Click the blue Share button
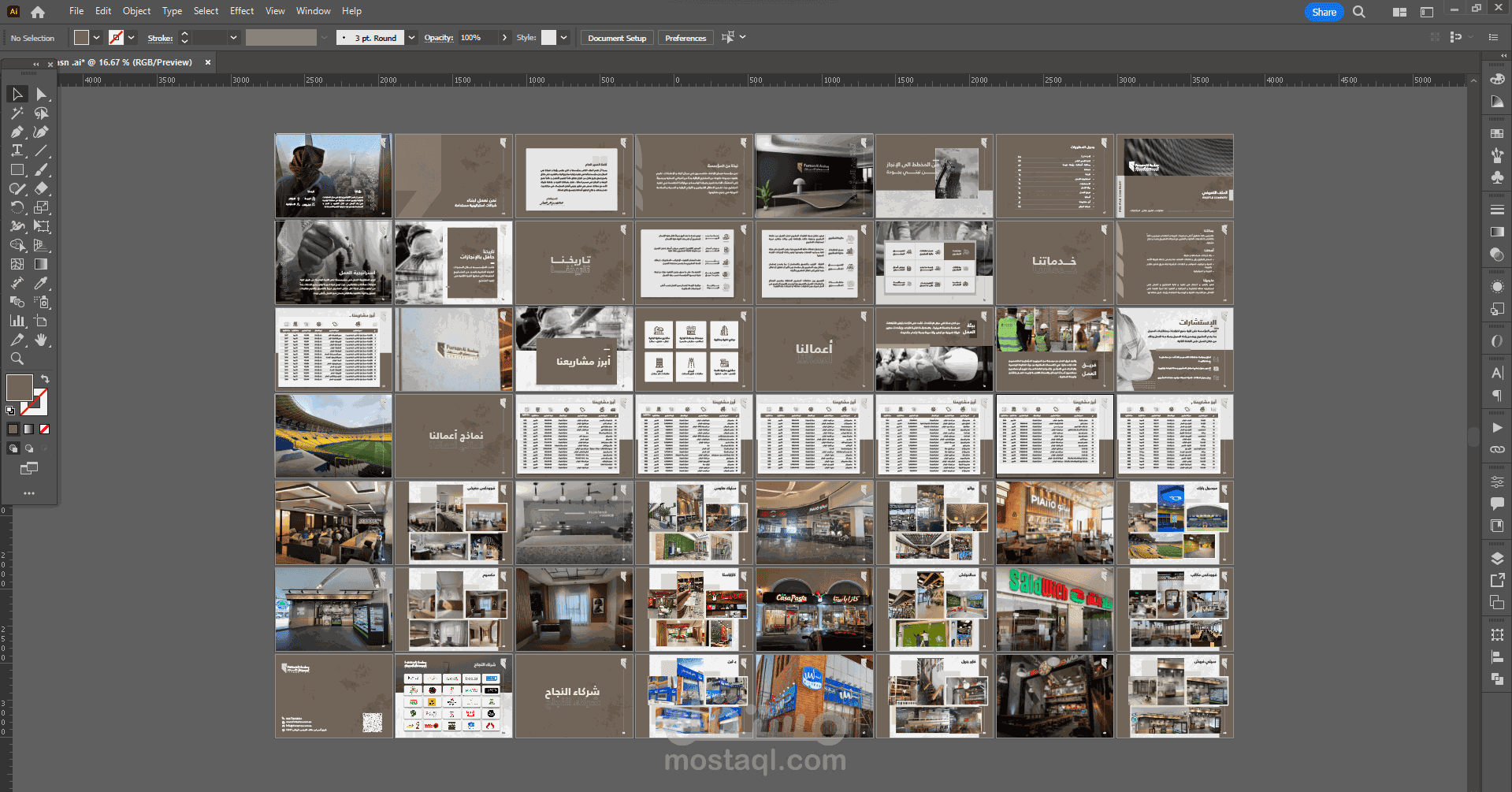 (x=1324, y=12)
